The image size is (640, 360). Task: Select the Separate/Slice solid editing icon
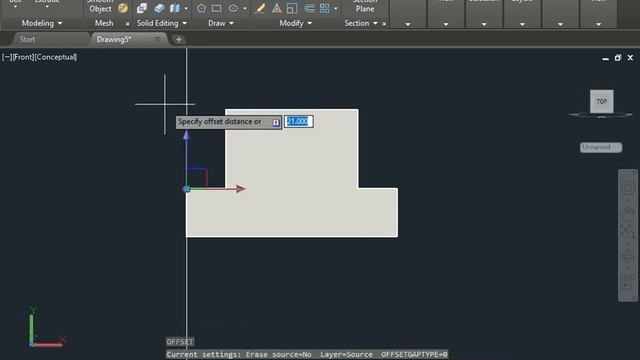(175, 8)
